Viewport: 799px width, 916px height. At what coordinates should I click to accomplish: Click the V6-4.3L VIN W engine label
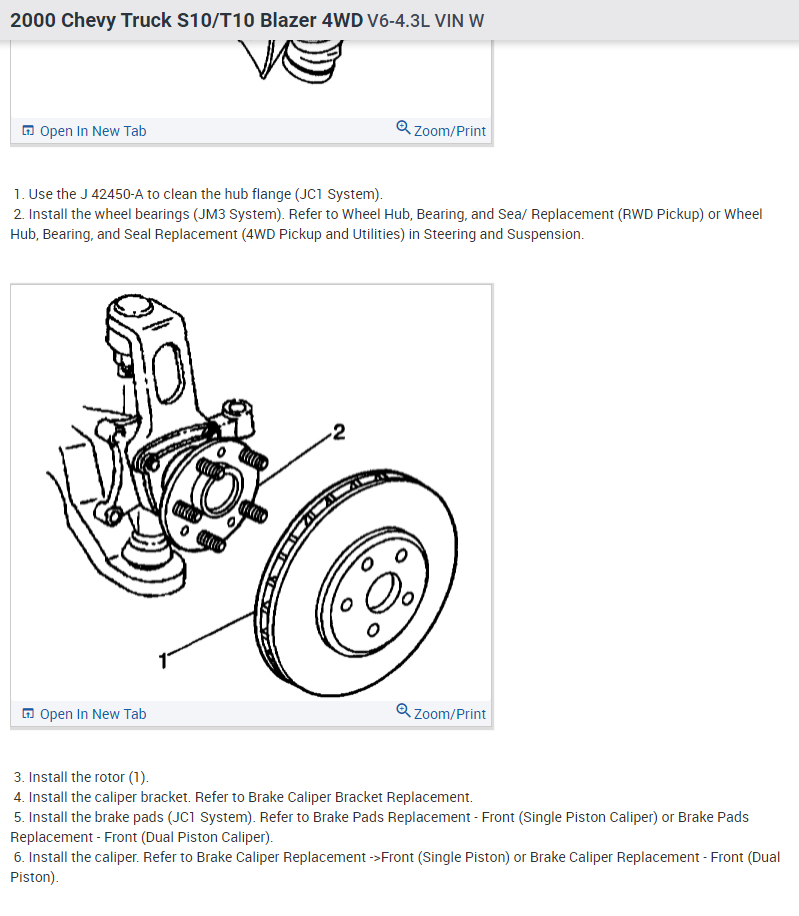pyautogui.click(x=425, y=21)
